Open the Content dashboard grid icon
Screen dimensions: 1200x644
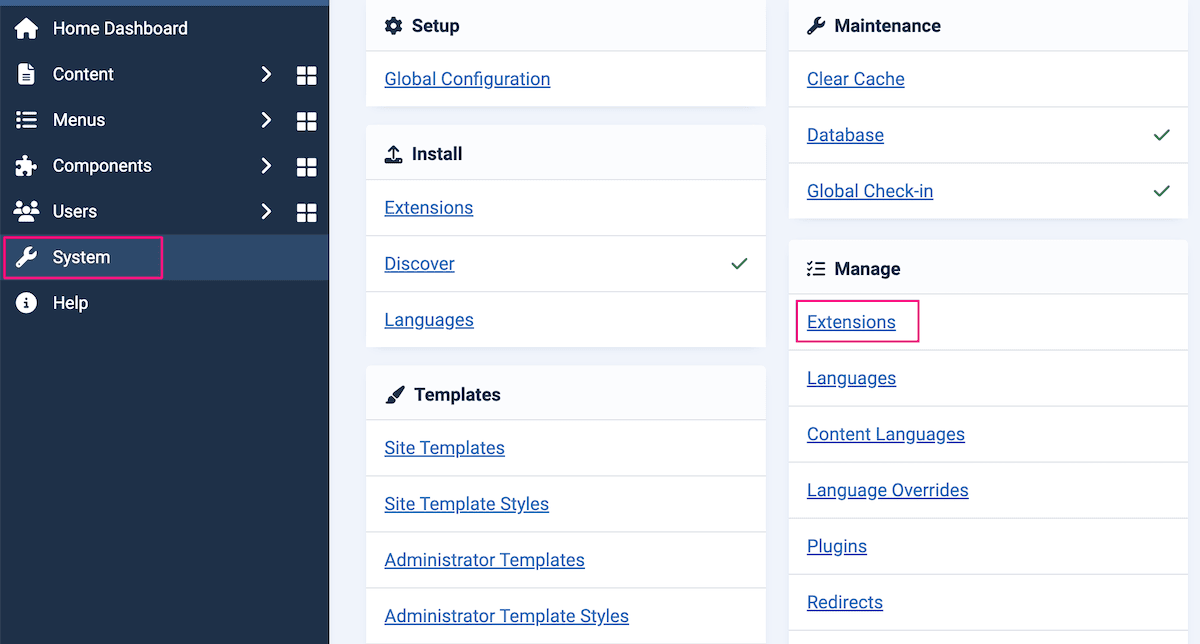point(306,74)
